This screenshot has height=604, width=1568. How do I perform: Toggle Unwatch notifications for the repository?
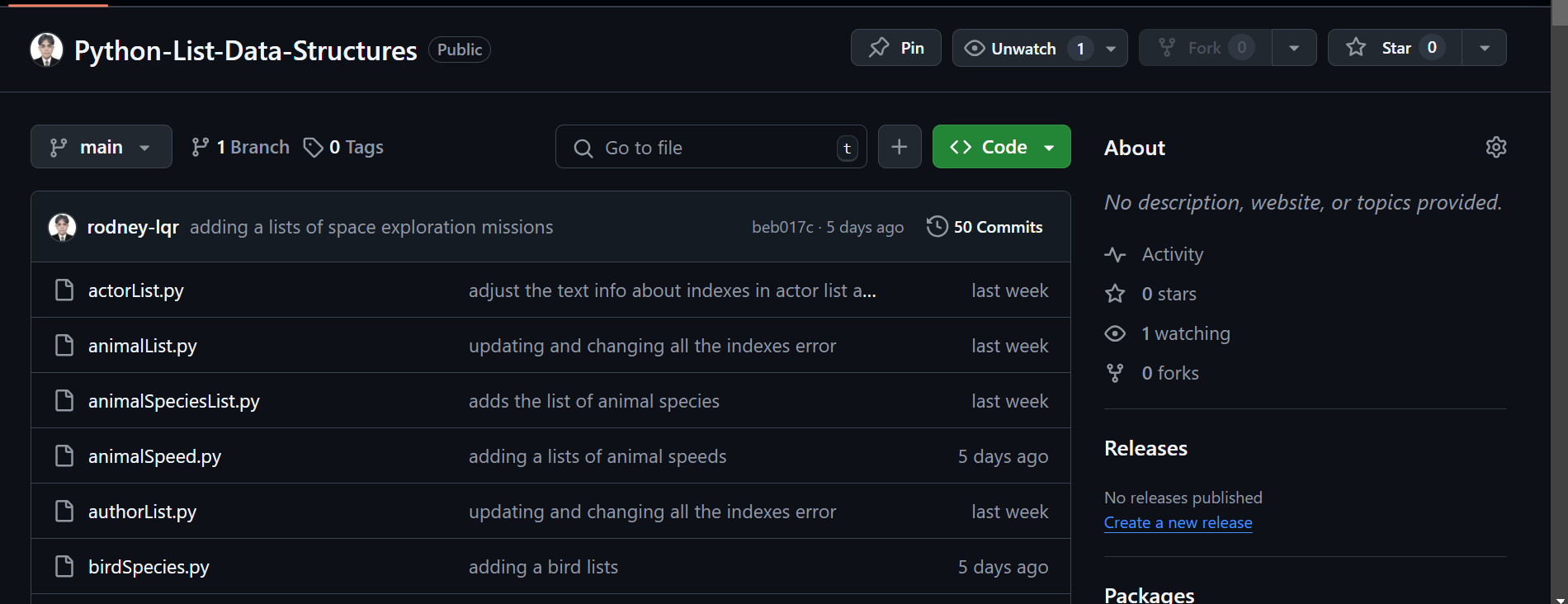(x=1027, y=48)
